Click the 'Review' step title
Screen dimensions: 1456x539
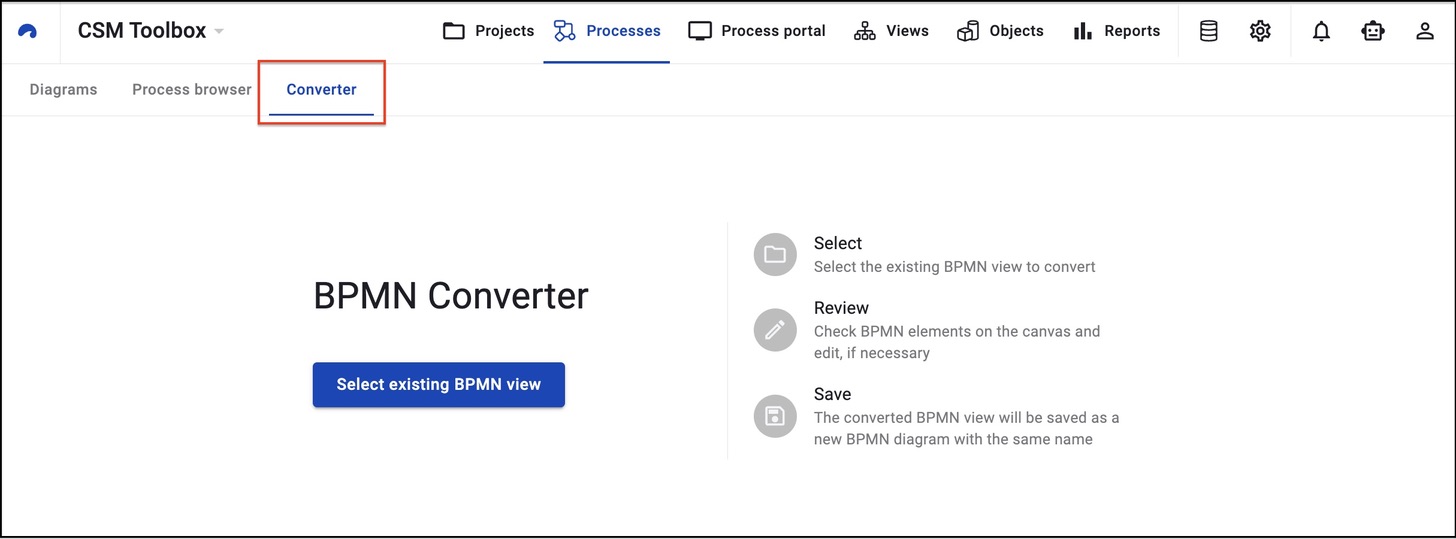pos(841,308)
